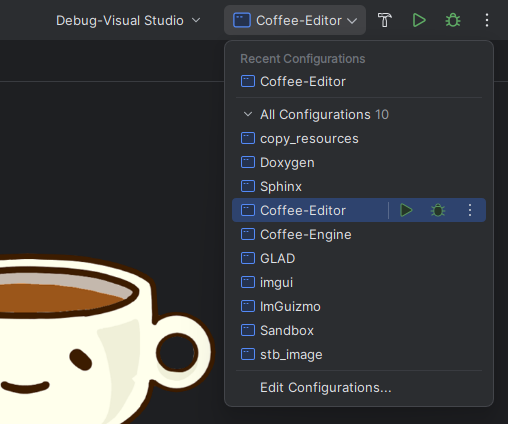Click the Coffee-Engine target icon
This screenshot has width=508, height=424.
248,234
